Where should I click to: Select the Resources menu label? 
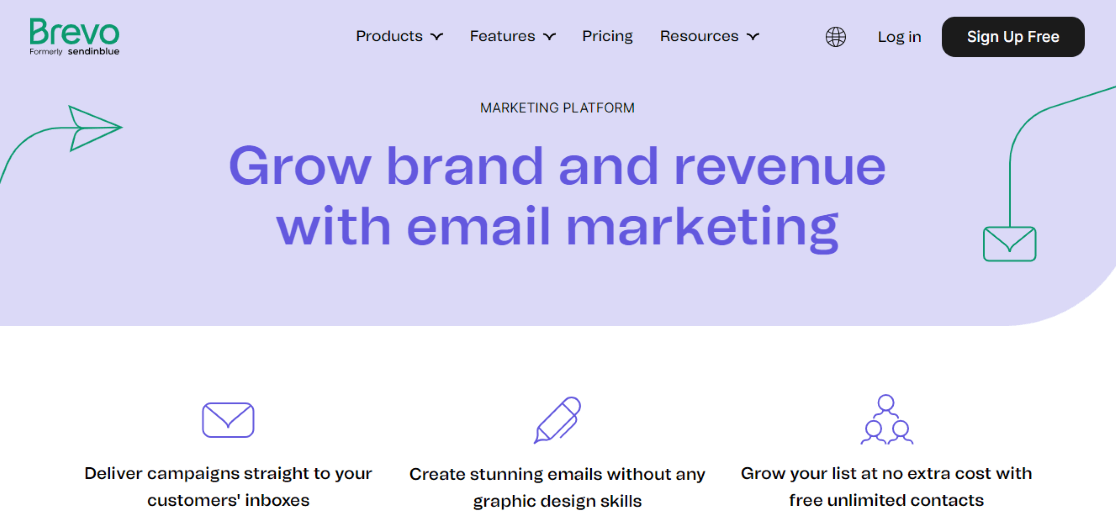point(699,36)
